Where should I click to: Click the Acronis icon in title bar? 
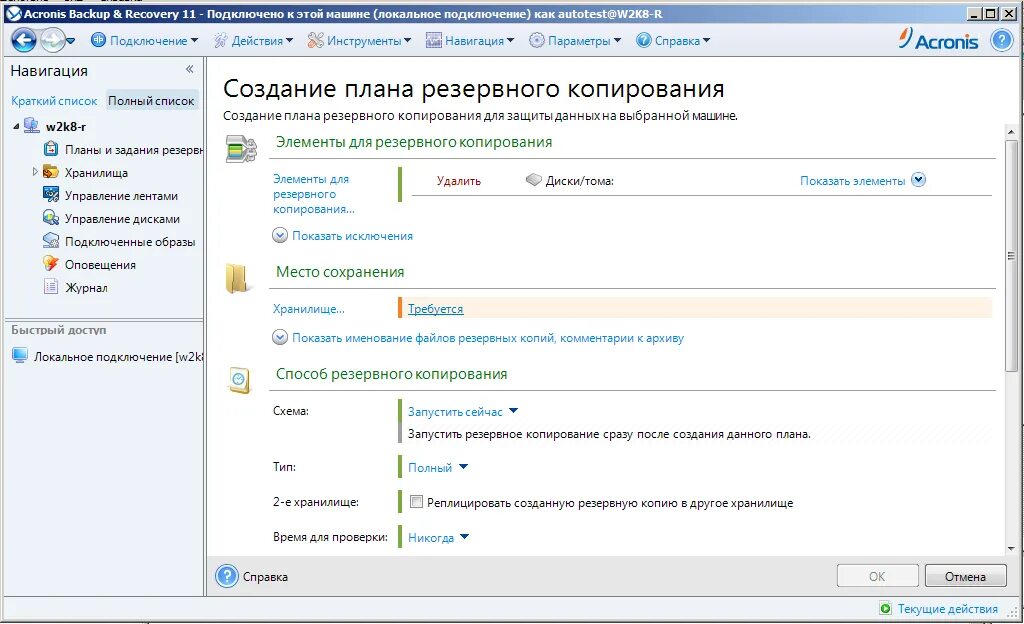pyautogui.click(x=13, y=13)
